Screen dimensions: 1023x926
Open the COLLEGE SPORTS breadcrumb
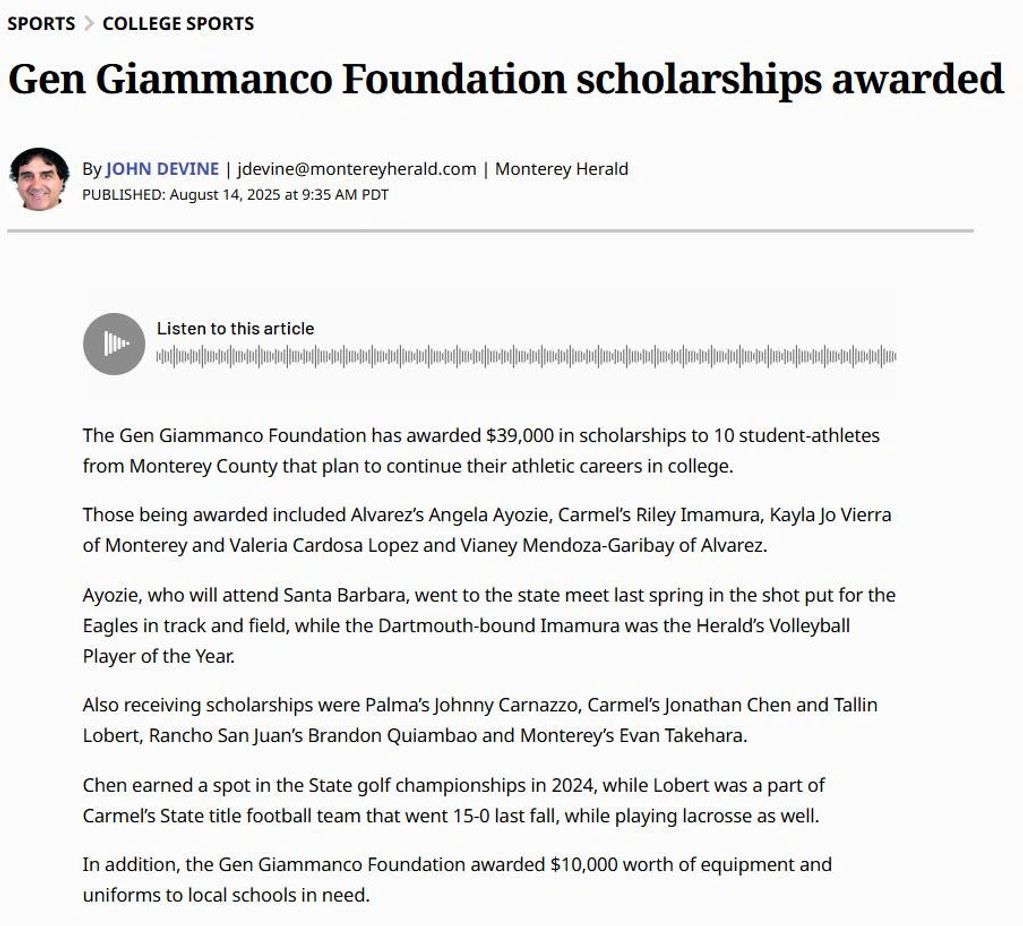(x=178, y=23)
